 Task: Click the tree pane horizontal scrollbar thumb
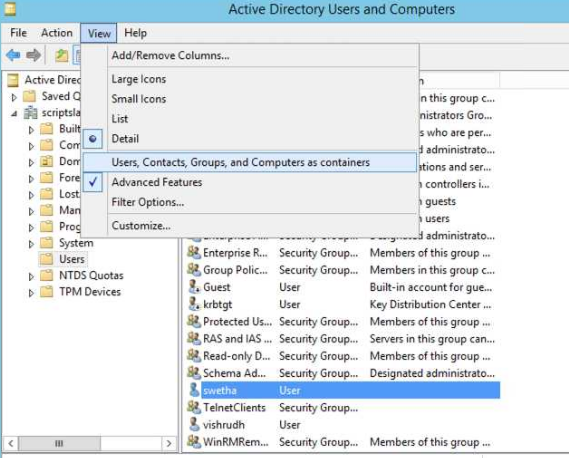click(x=59, y=443)
